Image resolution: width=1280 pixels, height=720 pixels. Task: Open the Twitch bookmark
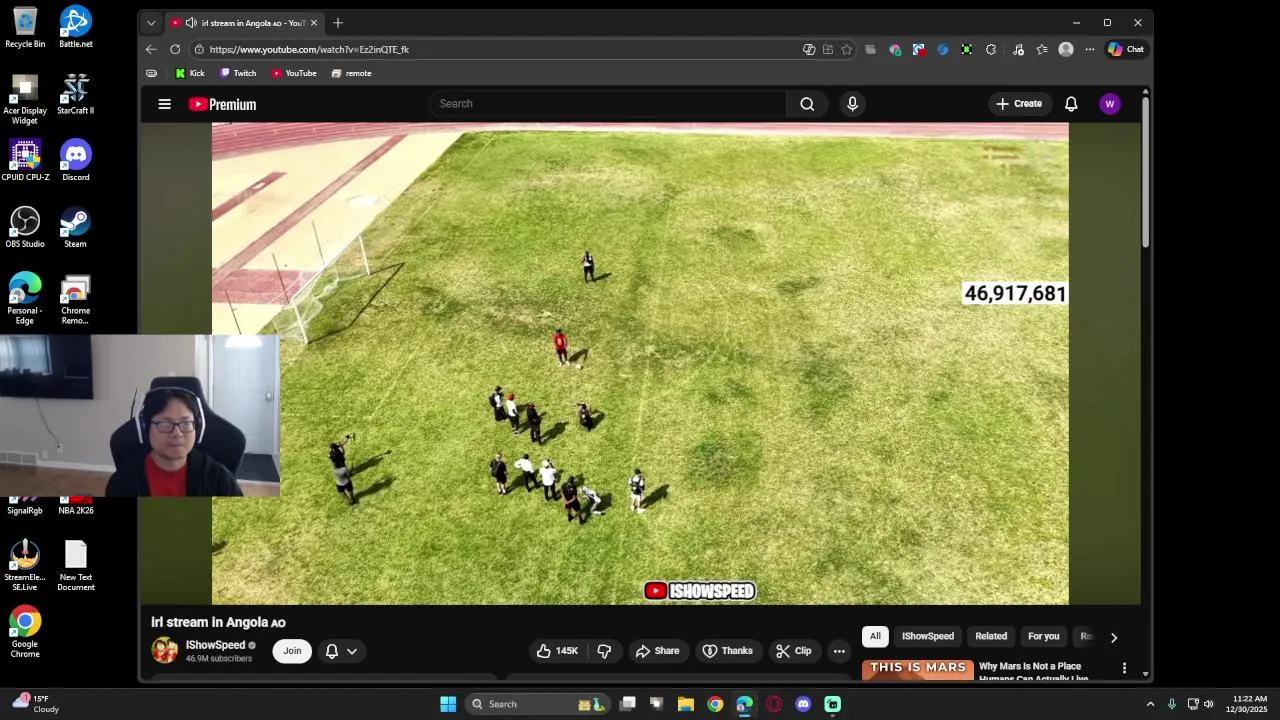pyautogui.click(x=238, y=73)
